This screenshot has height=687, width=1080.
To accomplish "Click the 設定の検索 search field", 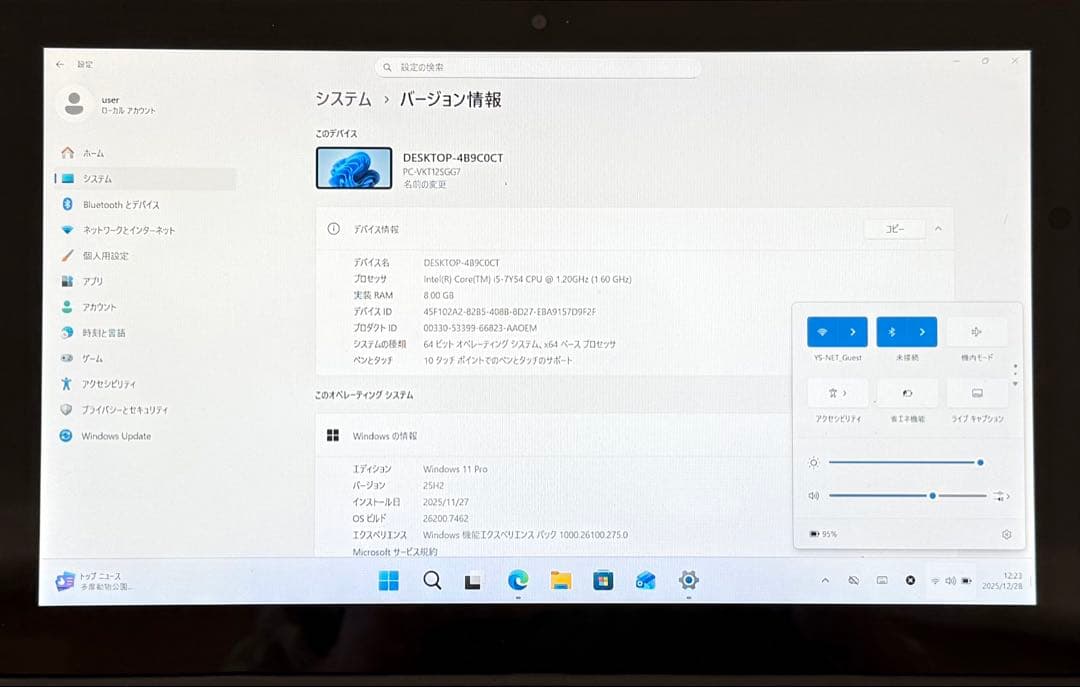I will (x=537, y=67).
